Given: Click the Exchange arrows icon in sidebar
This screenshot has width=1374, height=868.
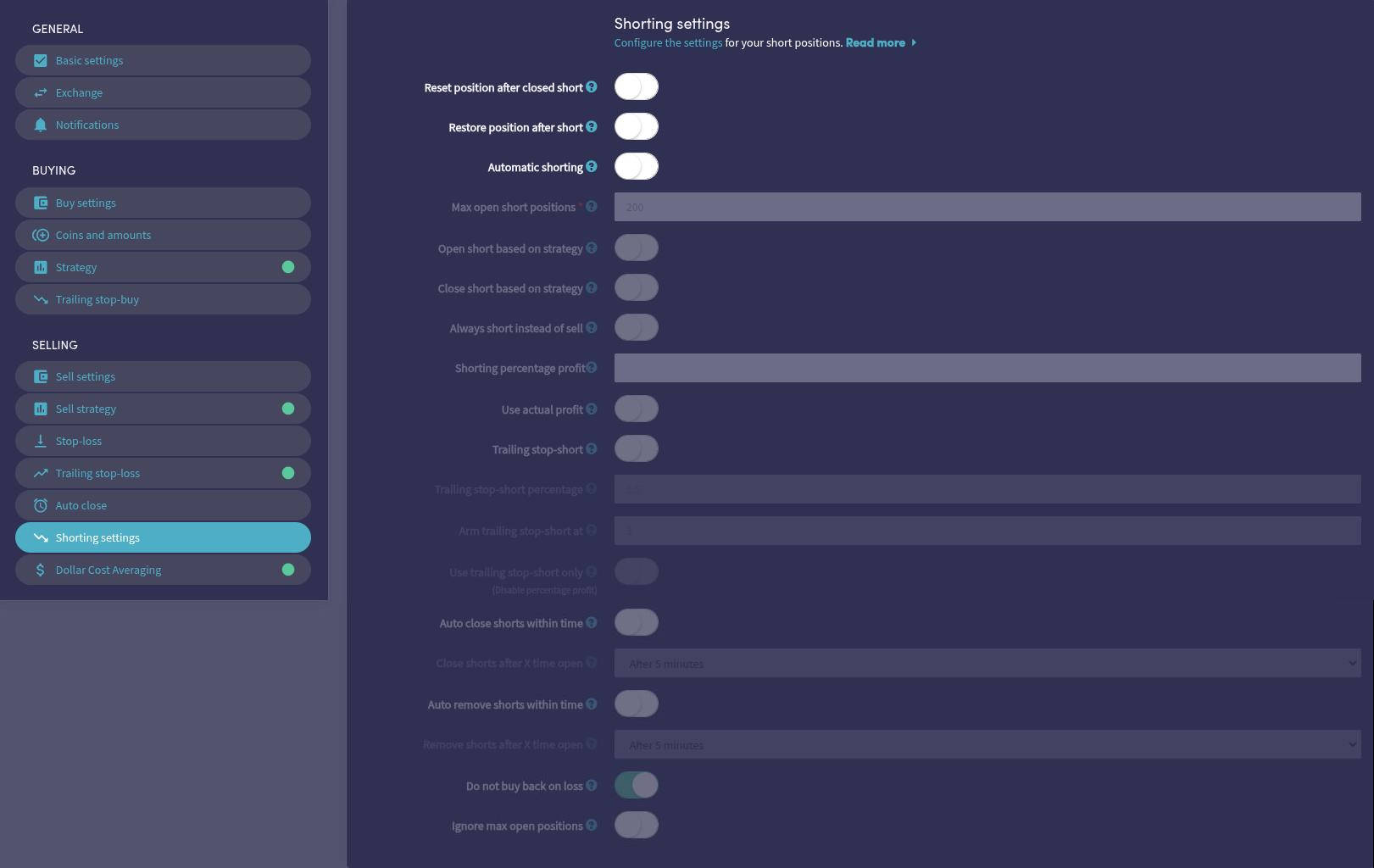Looking at the screenshot, I should (40, 93).
